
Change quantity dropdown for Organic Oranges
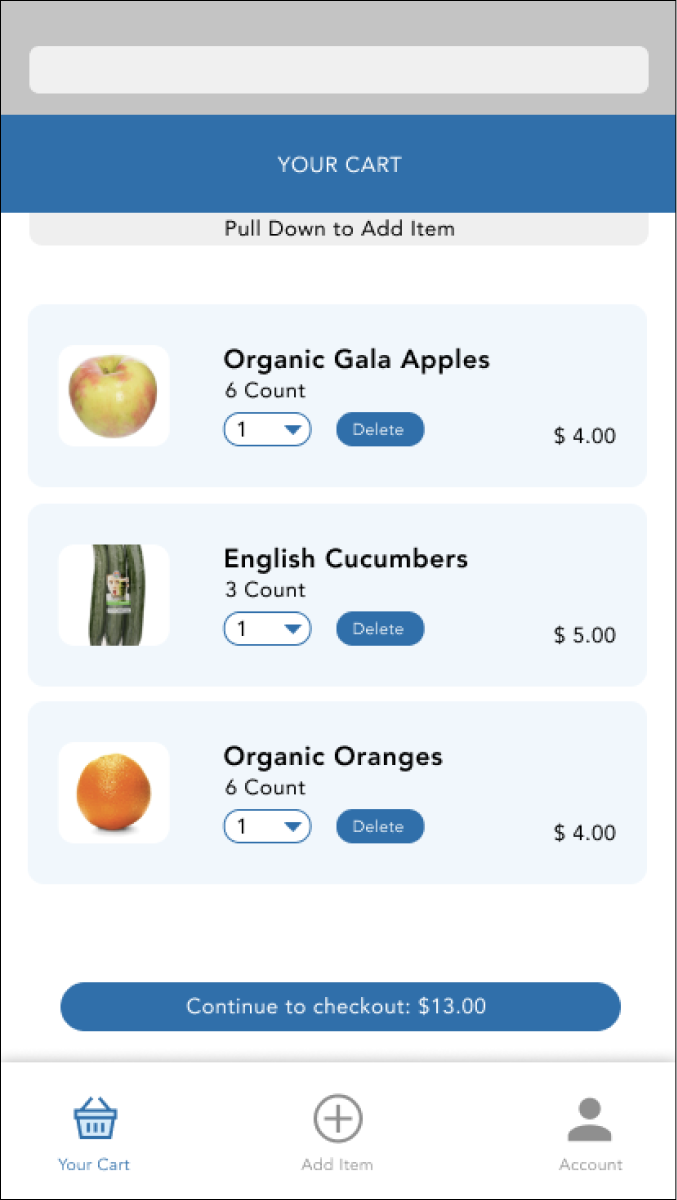pos(267,827)
